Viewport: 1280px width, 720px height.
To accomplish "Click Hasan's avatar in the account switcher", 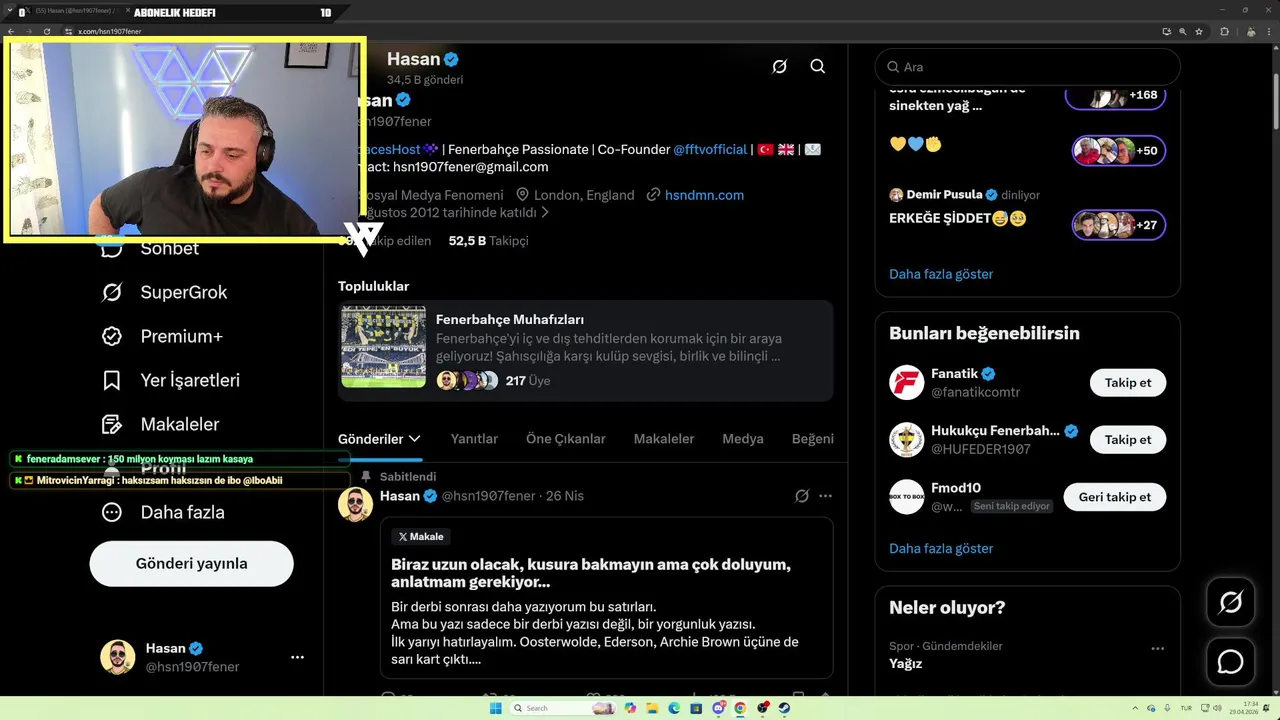I will [118, 657].
